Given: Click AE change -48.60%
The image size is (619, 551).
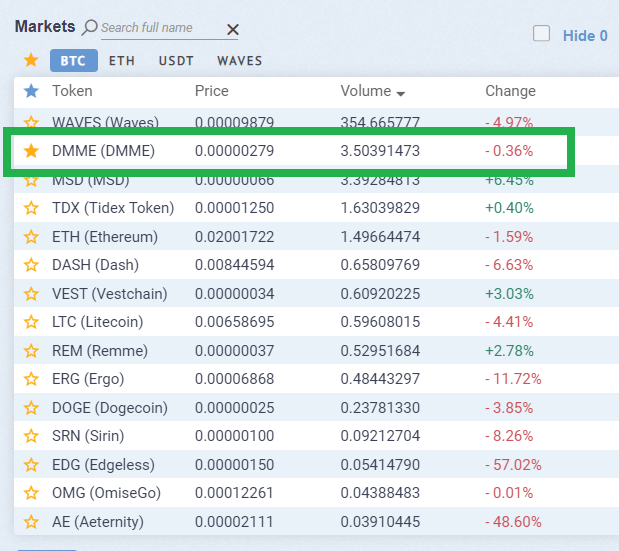Looking at the screenshot, I should click(x=513, y=522).
